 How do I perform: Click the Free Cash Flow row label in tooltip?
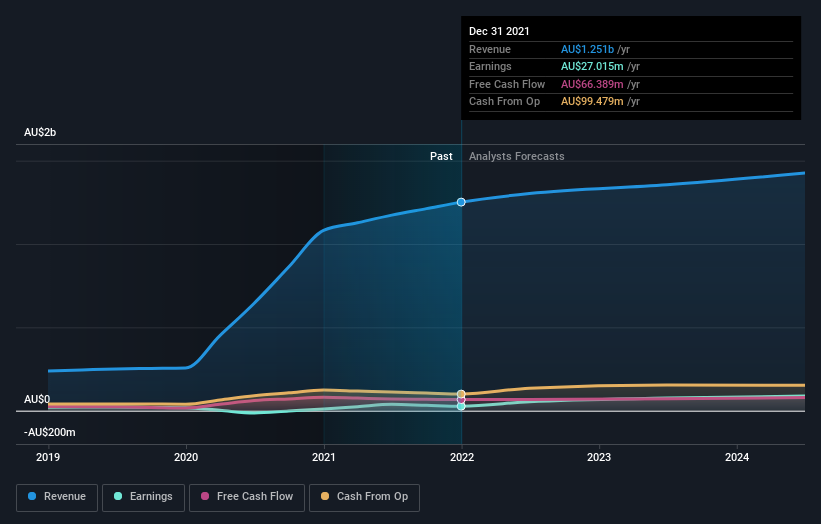pyautogui.click(x=507, y=84)
